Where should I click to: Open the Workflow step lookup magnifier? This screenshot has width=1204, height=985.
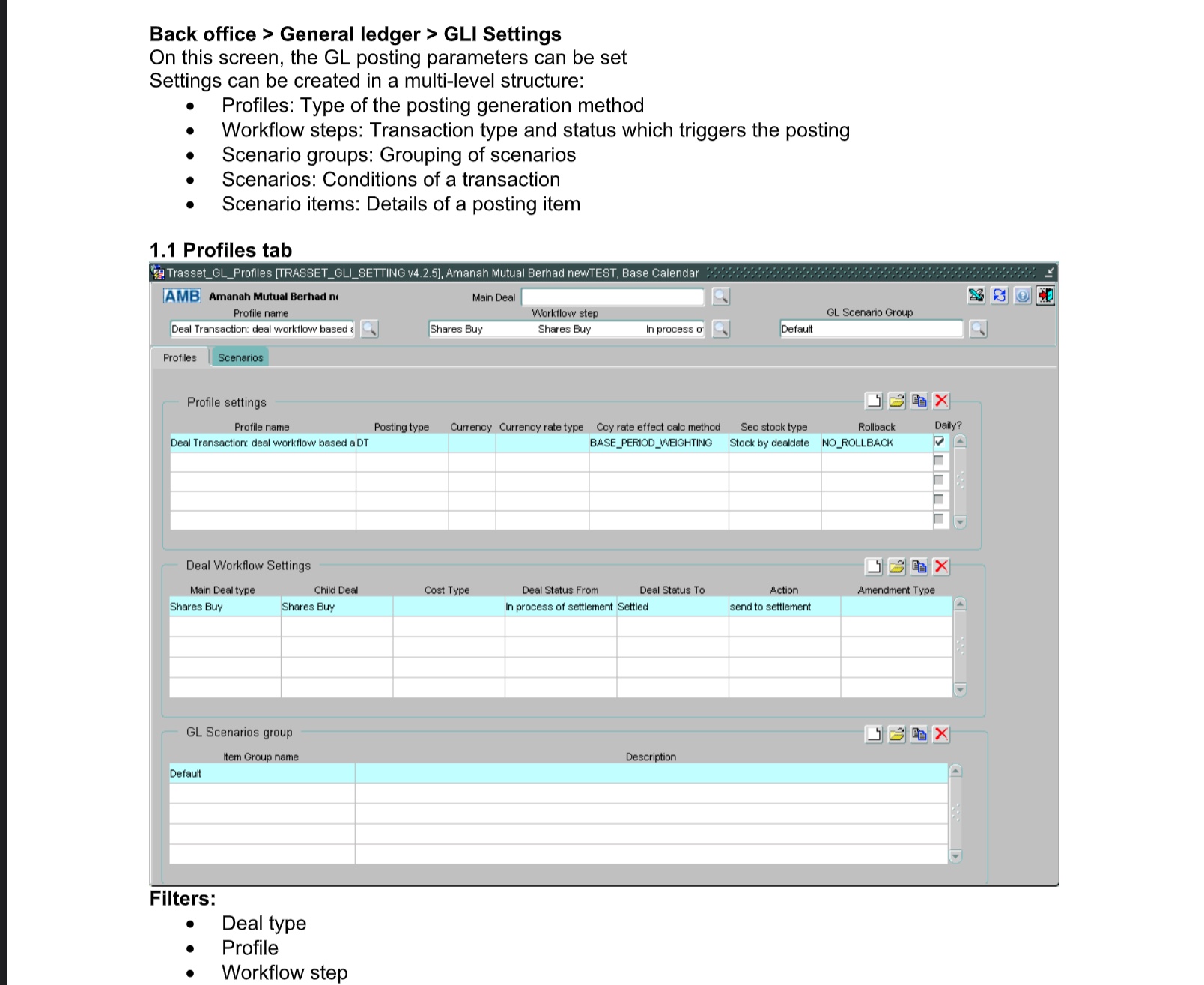(x=720, y=329)
